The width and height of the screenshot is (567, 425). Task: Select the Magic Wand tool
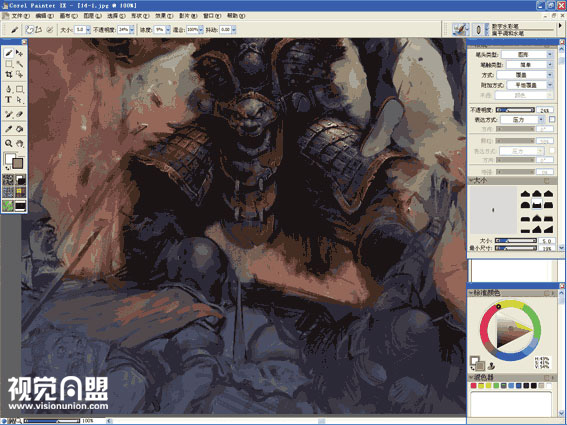pos(19,64)
